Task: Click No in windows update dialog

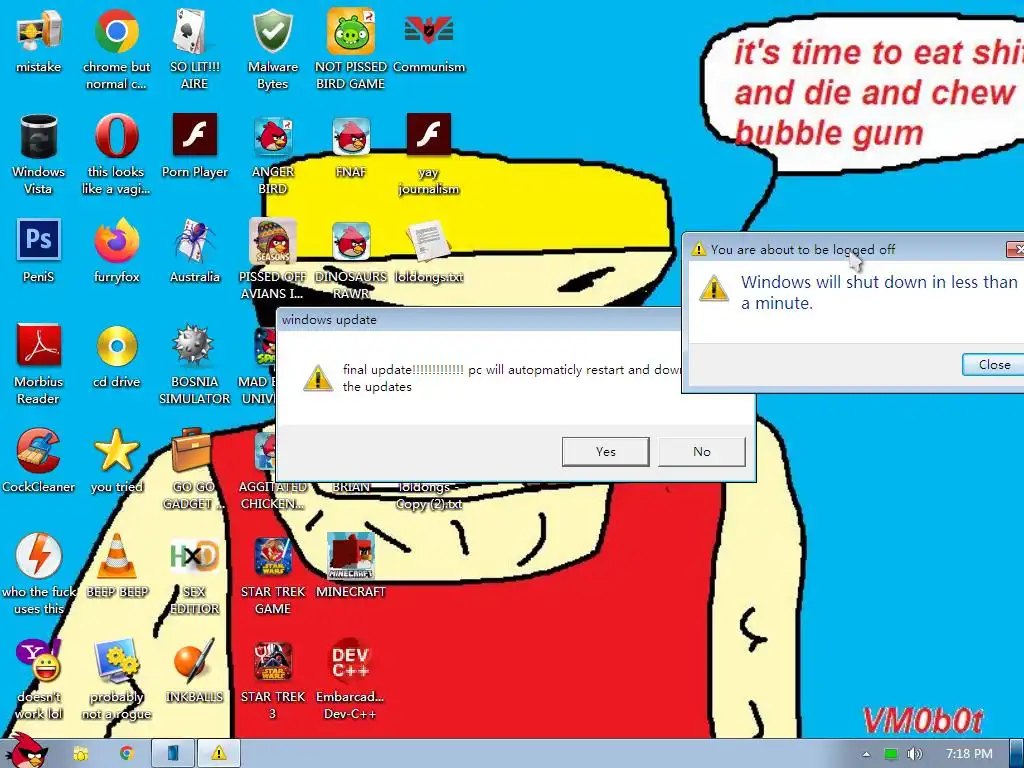Action: point(701,451)
